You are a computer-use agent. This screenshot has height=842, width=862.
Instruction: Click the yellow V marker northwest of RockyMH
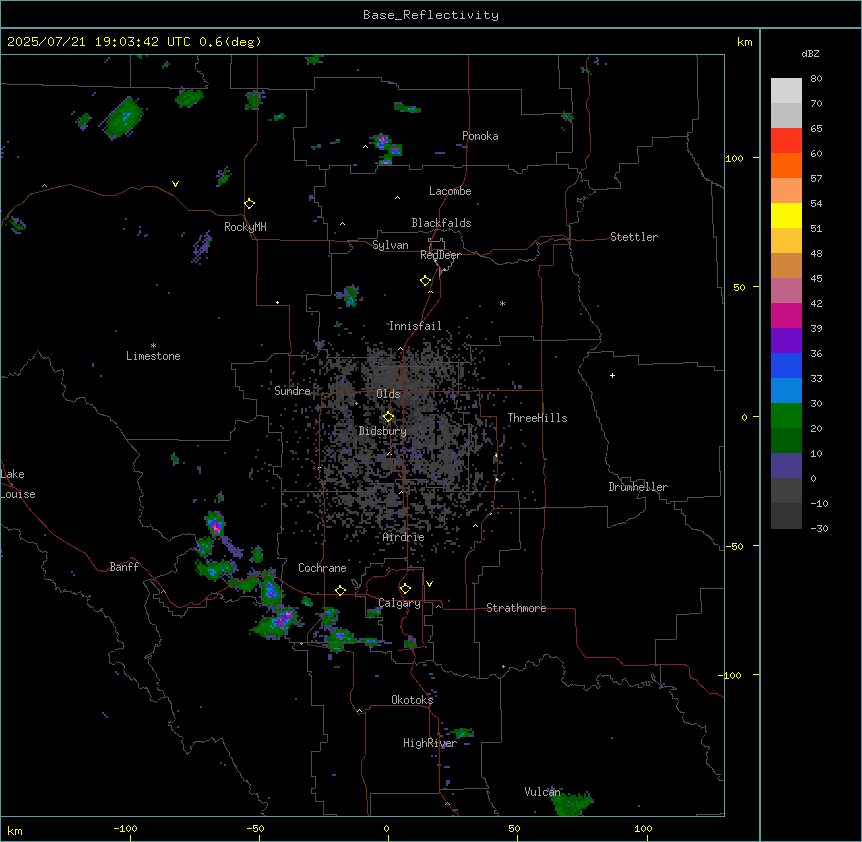(175, 184)
